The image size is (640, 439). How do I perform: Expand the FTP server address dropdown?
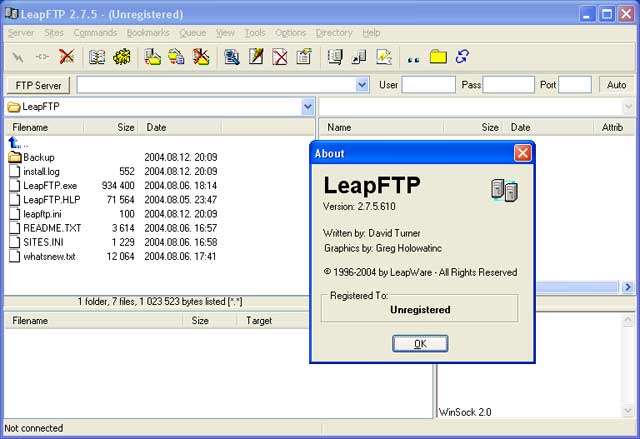(367, 85)
